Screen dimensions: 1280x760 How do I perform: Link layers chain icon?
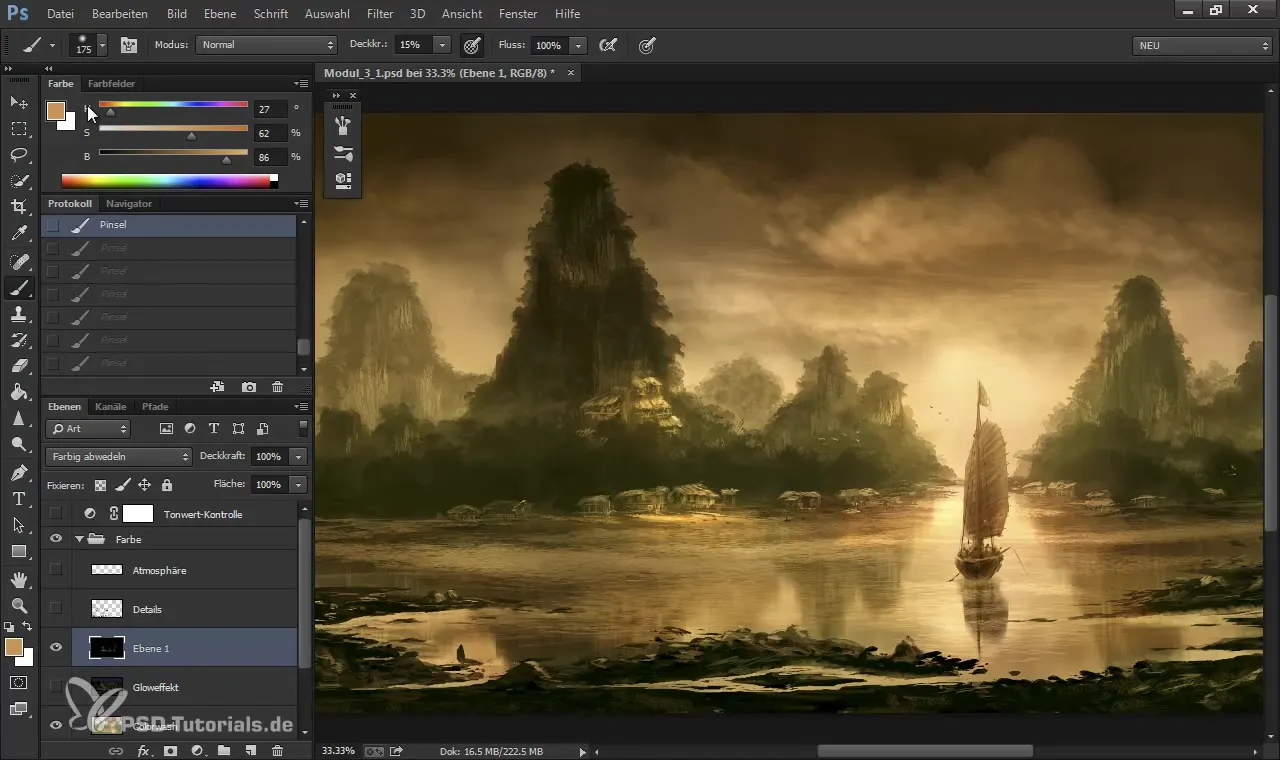[x=115, y=750]
